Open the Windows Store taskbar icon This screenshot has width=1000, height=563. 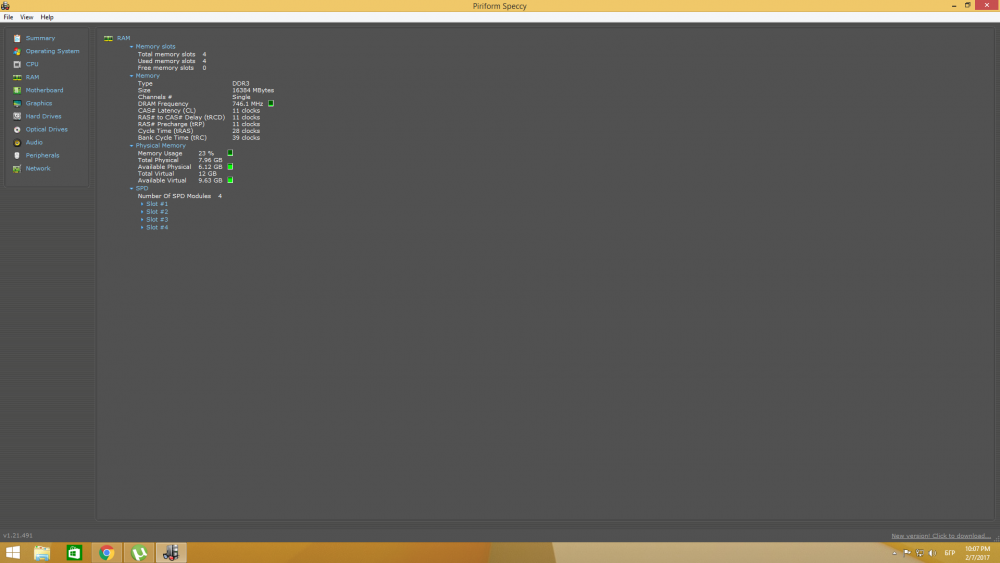pos(75,552)
